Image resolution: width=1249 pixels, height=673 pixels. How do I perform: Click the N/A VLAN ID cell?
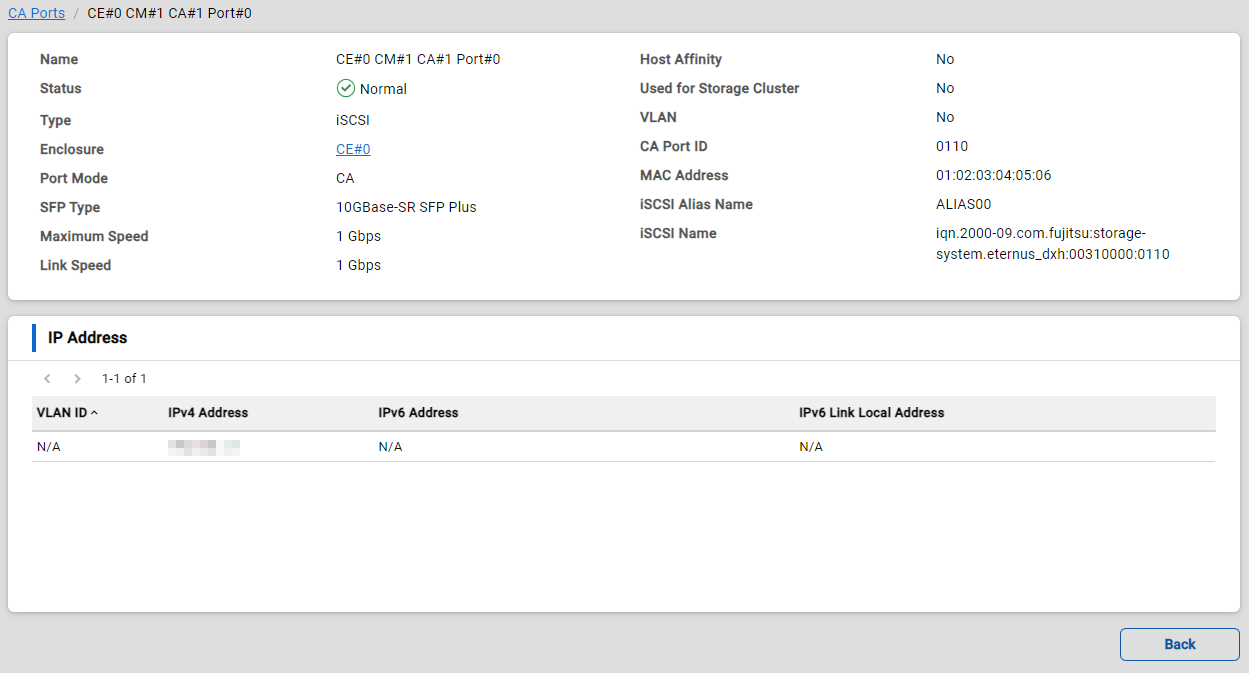(49, 447)
